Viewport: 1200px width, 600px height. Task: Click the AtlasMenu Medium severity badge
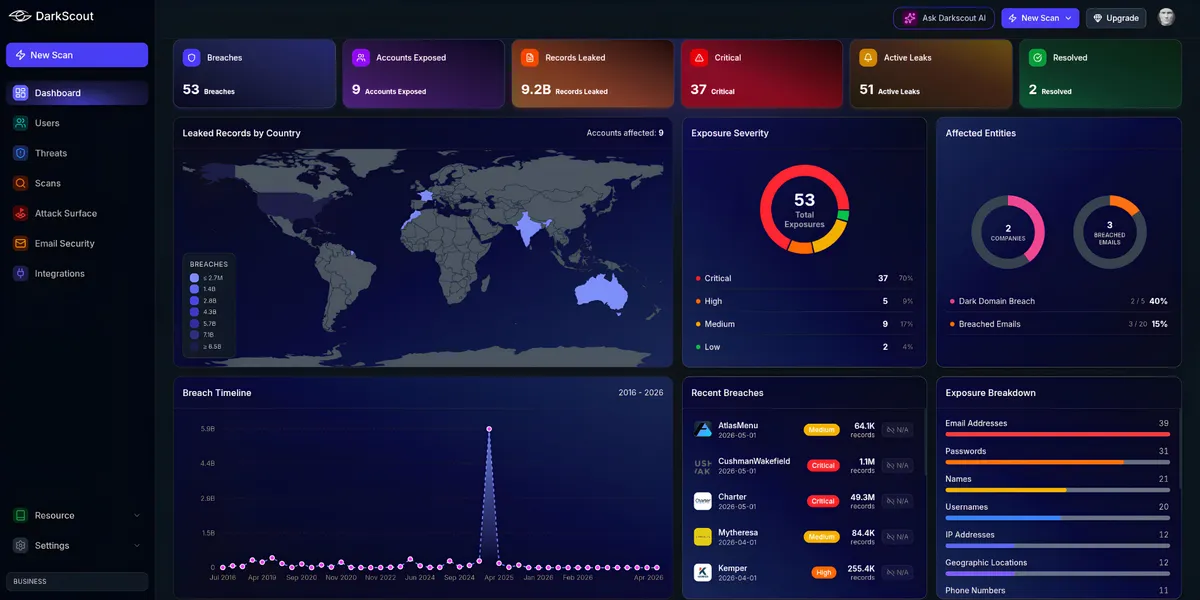coord(822,430)
